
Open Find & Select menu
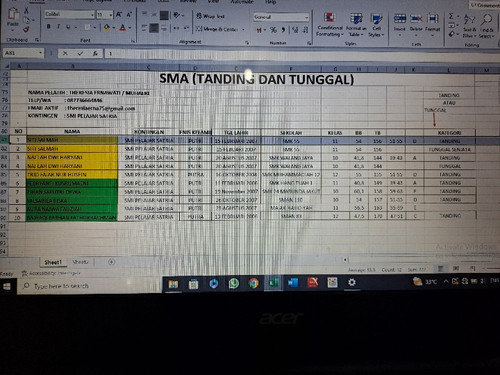coord(487,25)
